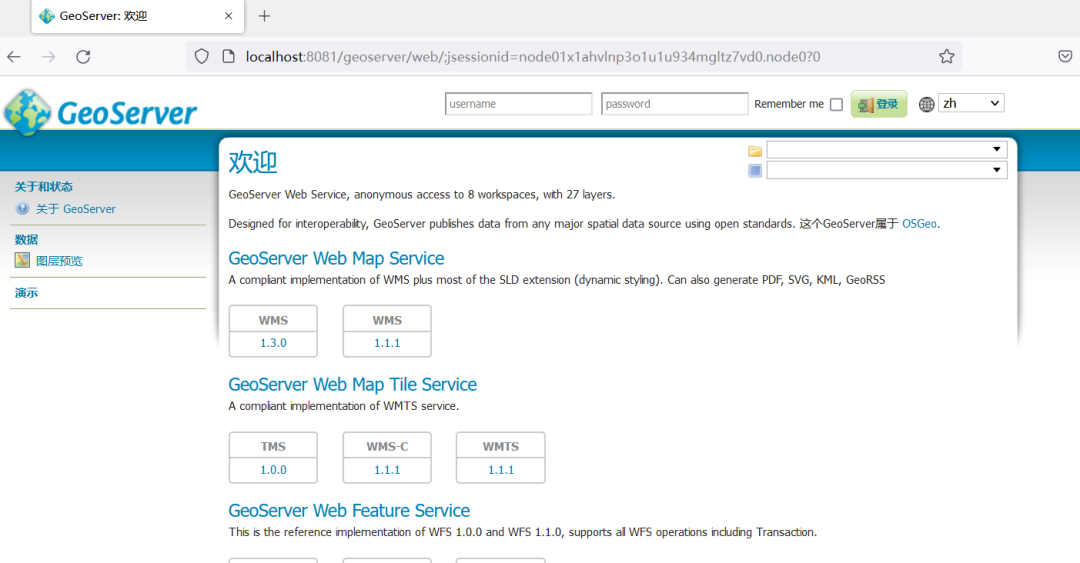The width and height of the screenshot is (1080, 563).
Task: Click the workspace folder icon
Action: click(755, 151)
